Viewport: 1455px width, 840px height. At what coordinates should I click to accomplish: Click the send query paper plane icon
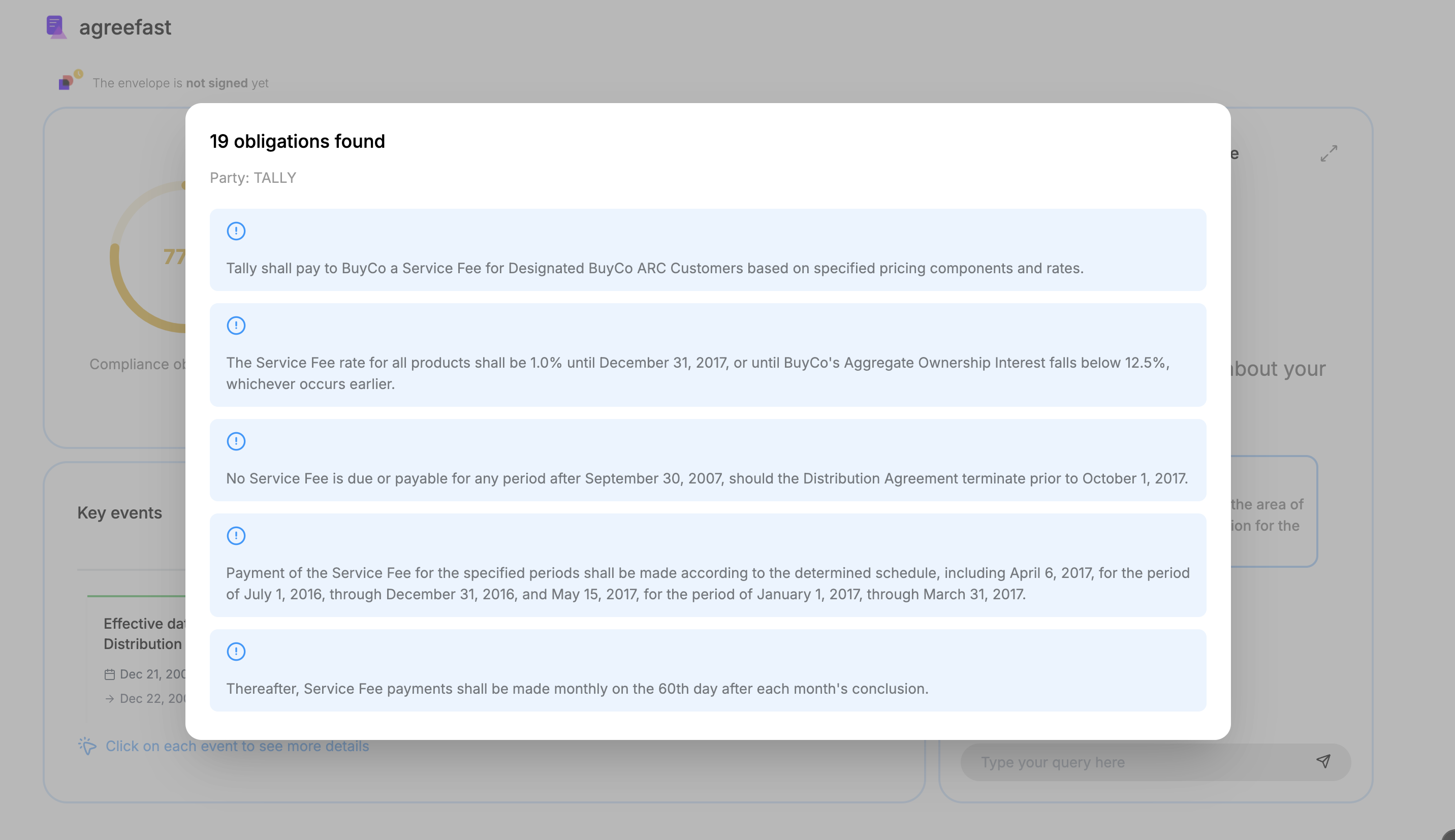click(1323, 762)
